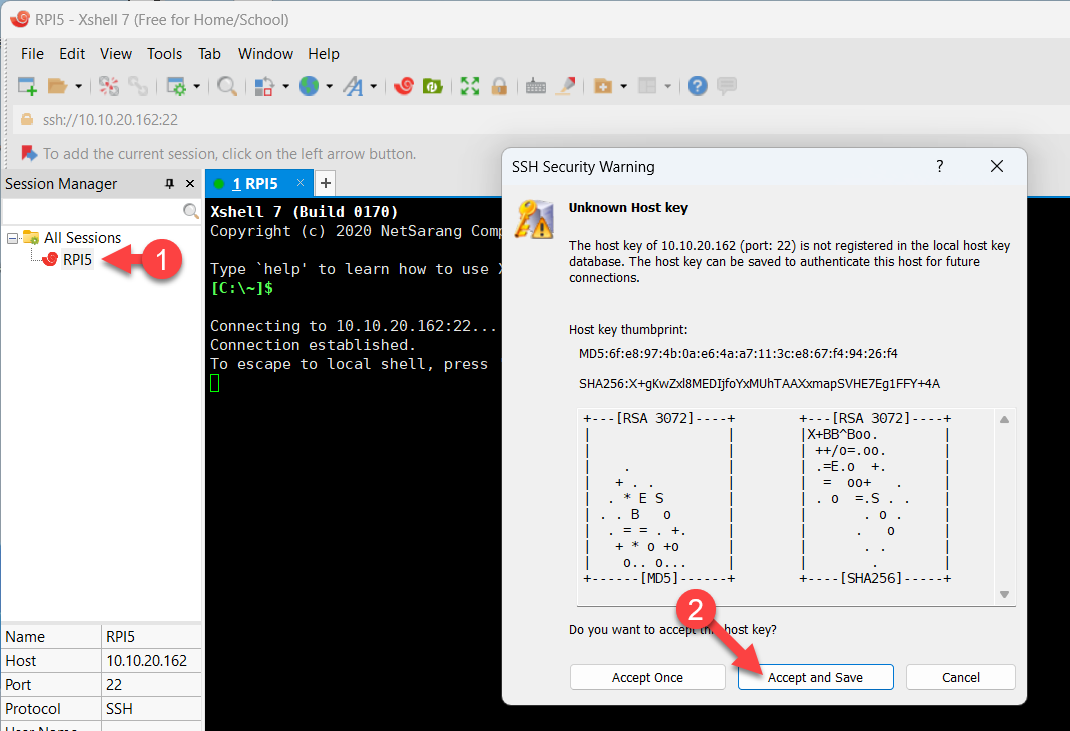The width and height of the screenshot is (1070, 731).
Task: Click the red bookmark flag icon in hint bar
Action: tap(29, 154)
